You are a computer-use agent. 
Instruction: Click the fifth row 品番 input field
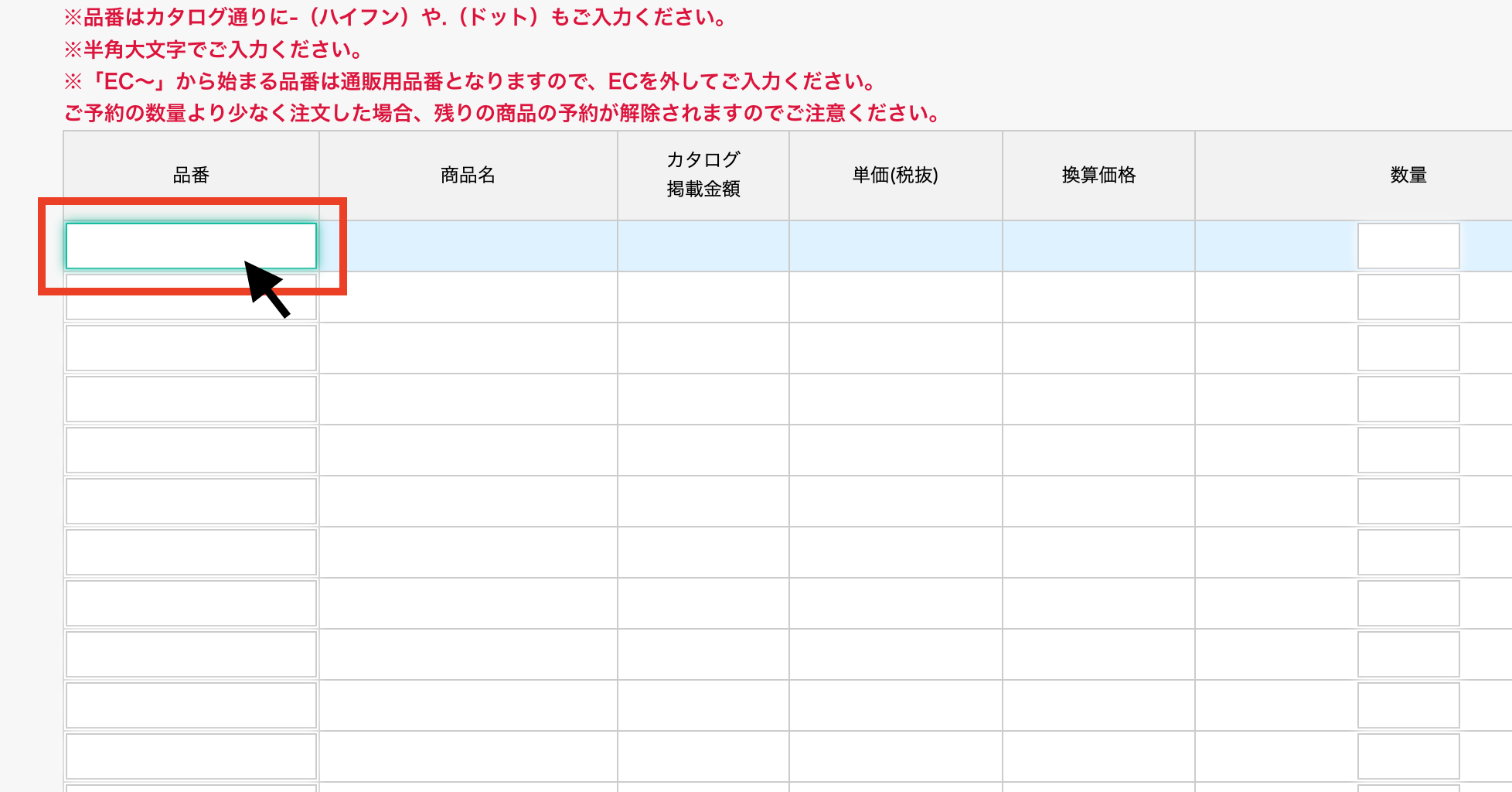tap(190, 450)
